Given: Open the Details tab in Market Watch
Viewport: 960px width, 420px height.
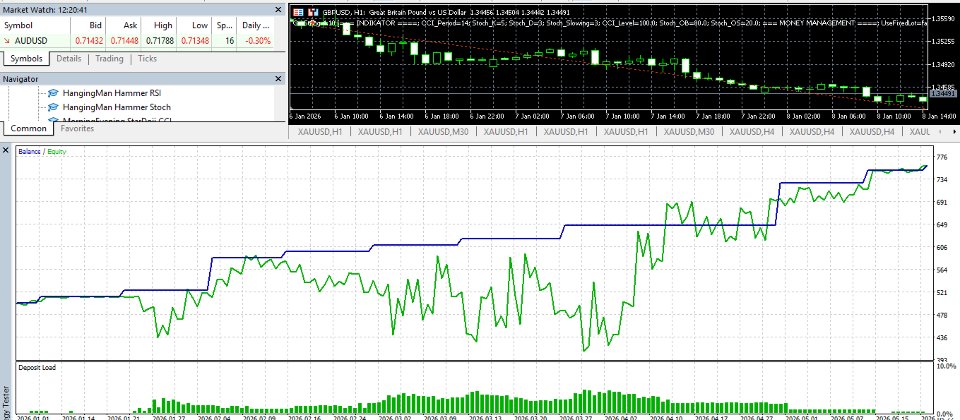Looking at the screenshot, I should click(69, 59).
